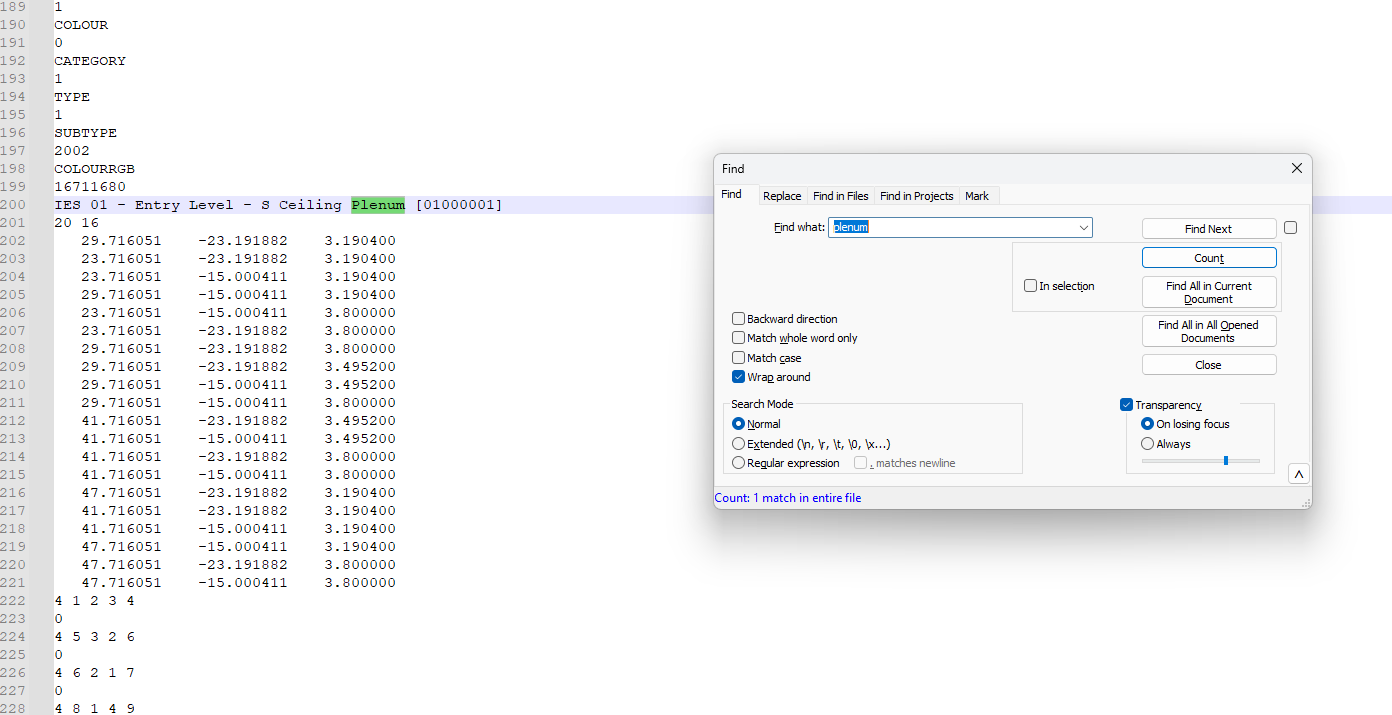Tick the checkbox beside Find Next
The height and width of the screenshot is (715, 1392).
(1290, 228)
